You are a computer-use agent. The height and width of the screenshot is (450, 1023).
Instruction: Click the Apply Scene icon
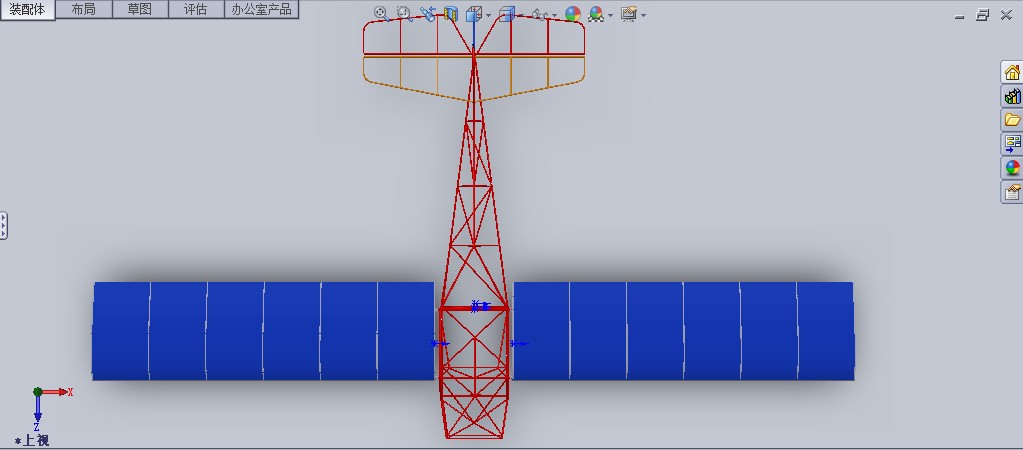click(596, 14)
